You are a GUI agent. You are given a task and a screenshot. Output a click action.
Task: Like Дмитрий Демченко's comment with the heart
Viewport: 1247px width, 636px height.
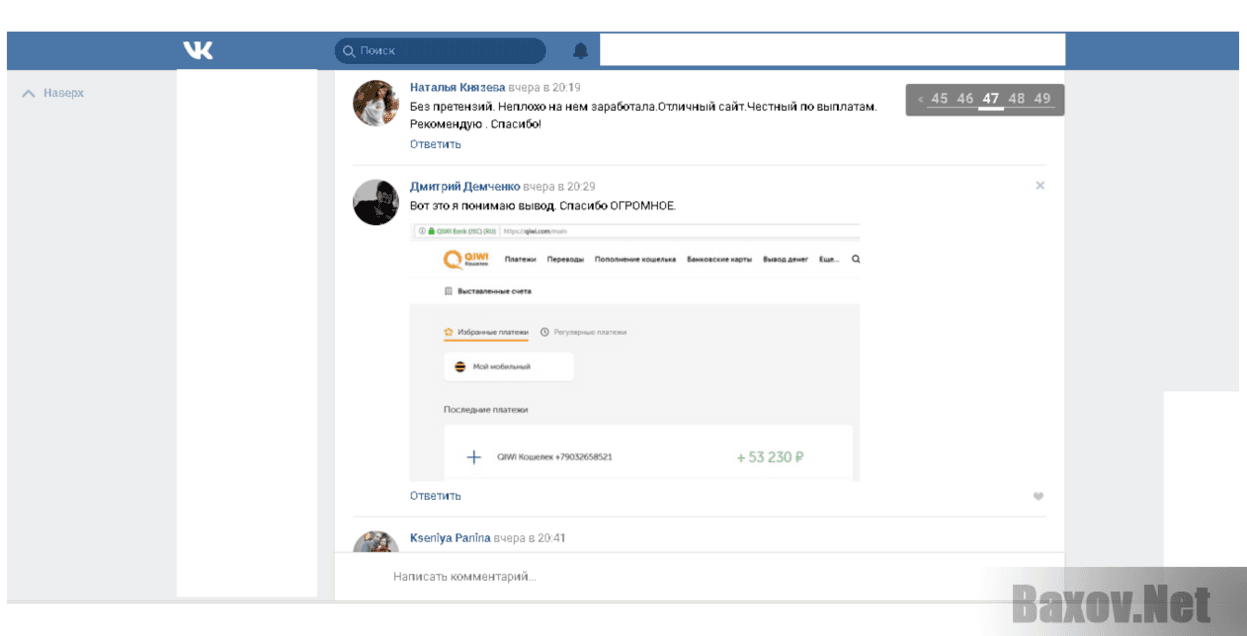pyautogui.click(x=1038, y=496)
